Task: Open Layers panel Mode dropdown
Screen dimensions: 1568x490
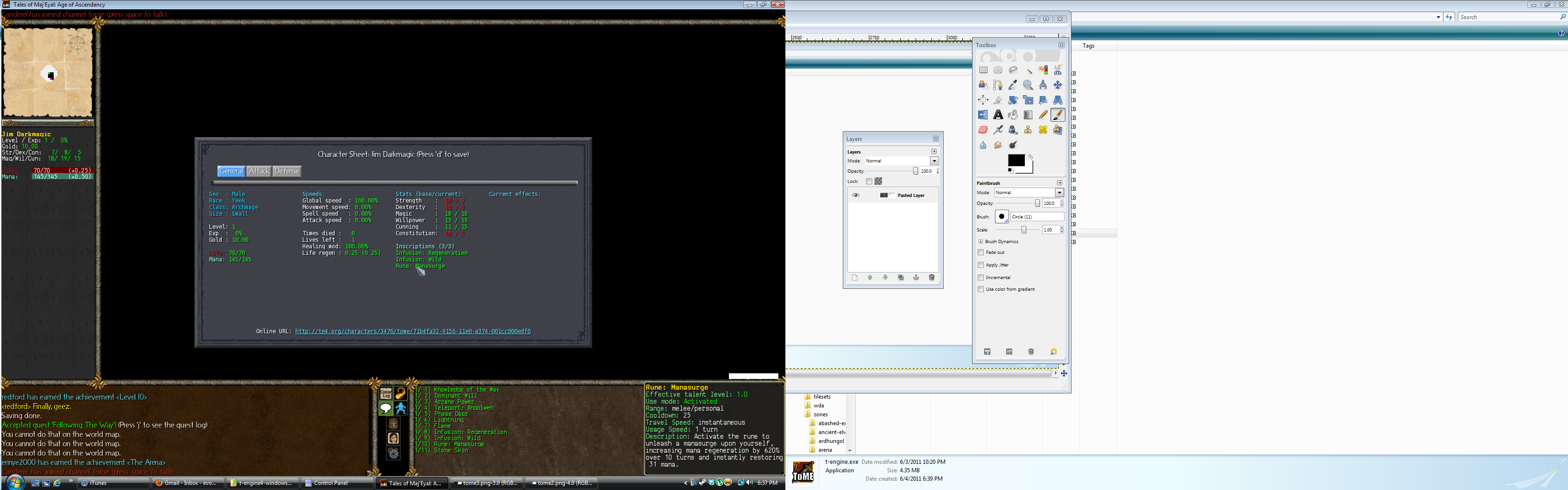Action: [934, 161]
